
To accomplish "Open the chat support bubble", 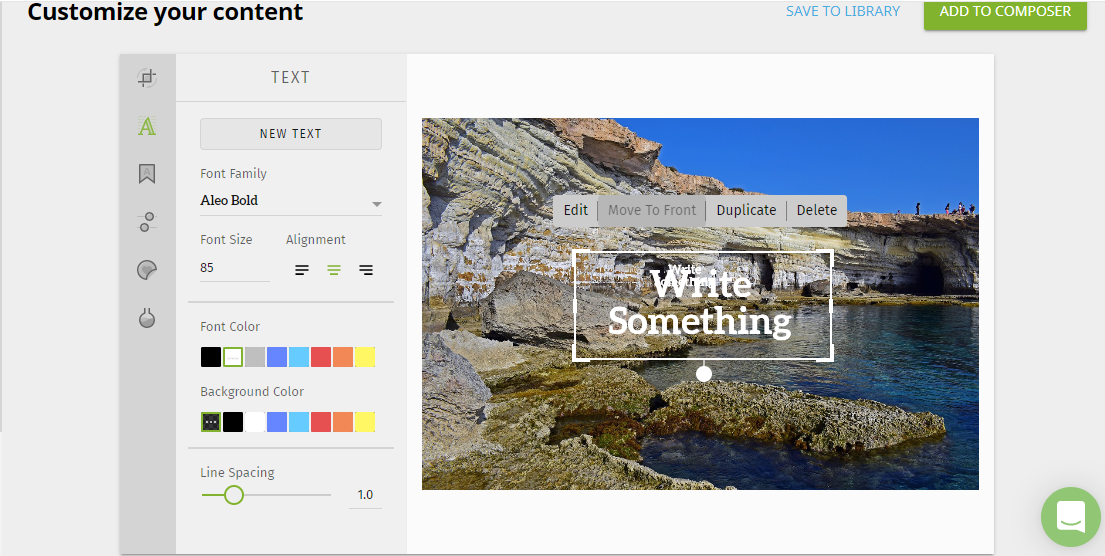I will [1070, 517].
